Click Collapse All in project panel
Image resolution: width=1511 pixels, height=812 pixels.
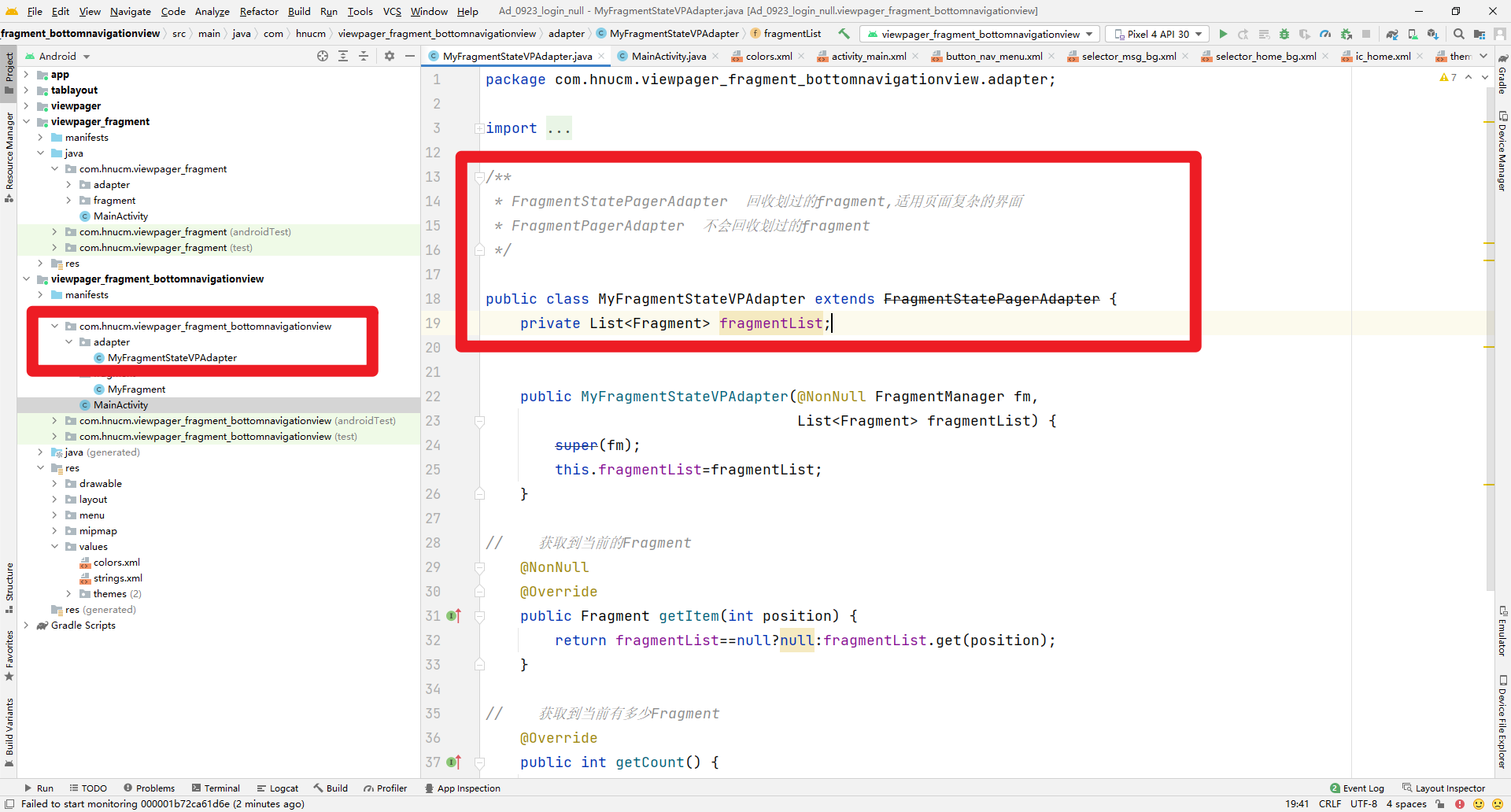[364, 56]
